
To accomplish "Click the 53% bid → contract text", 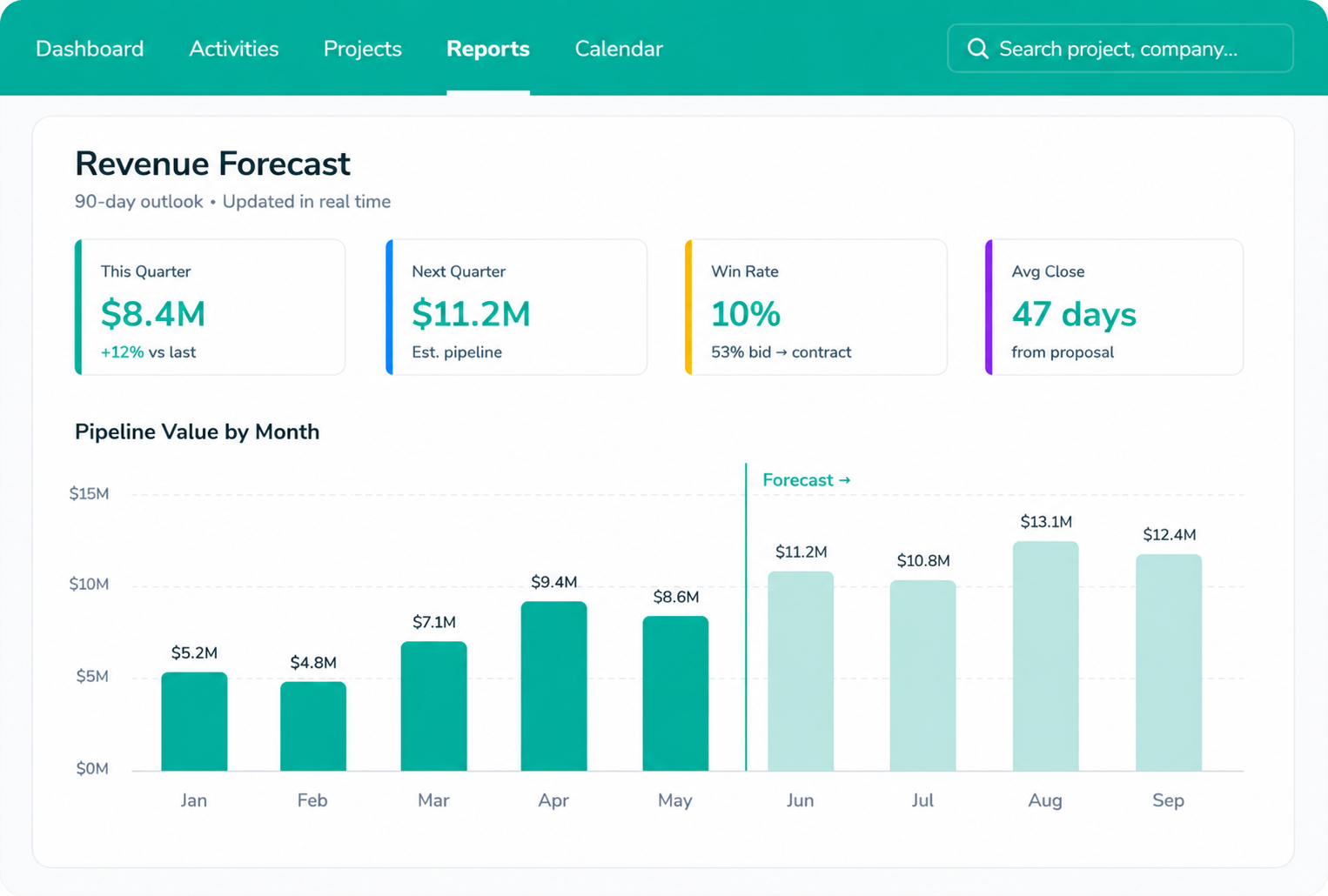I will click(x=781, y=352).
